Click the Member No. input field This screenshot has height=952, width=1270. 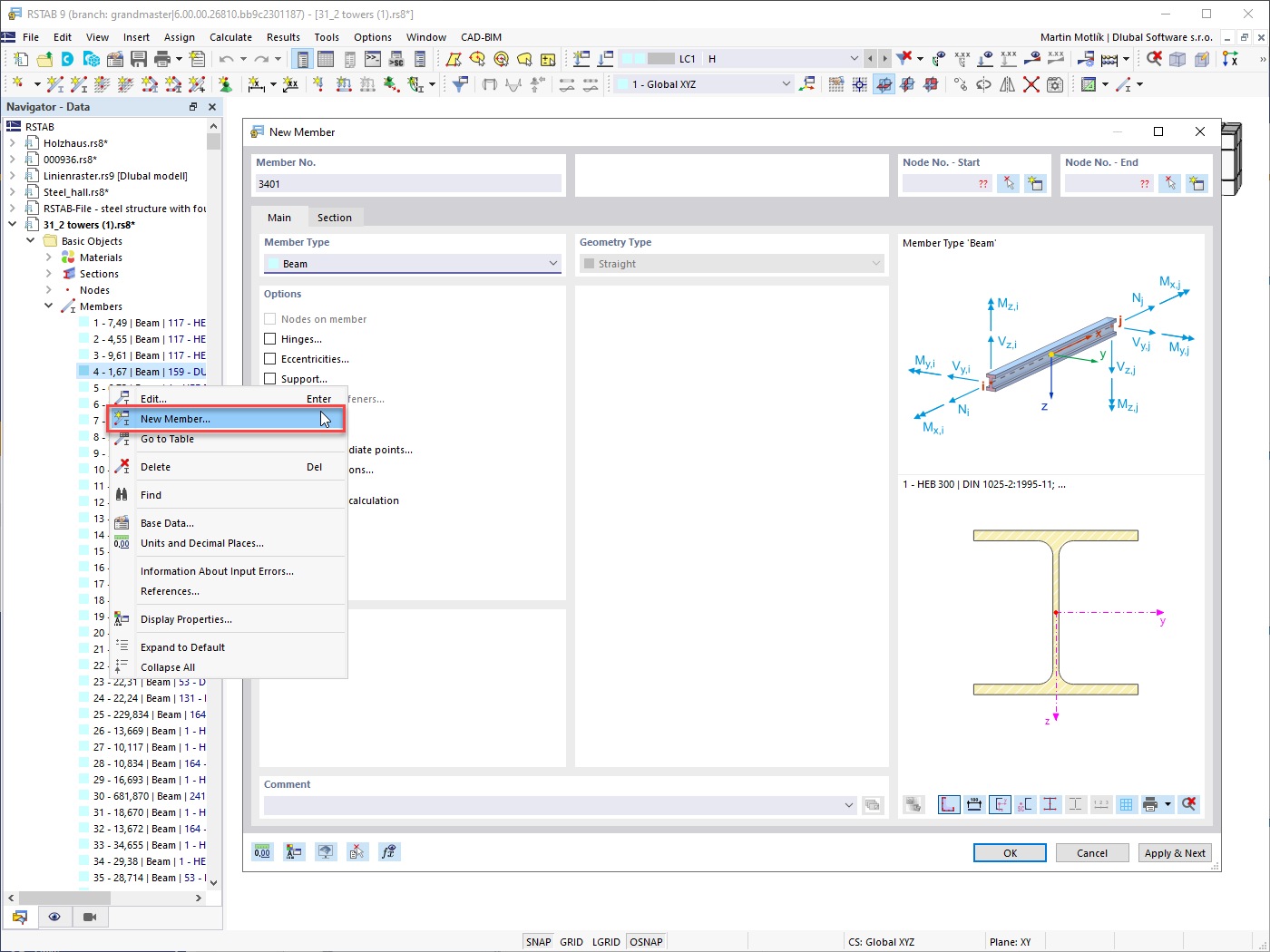[408, 184]
